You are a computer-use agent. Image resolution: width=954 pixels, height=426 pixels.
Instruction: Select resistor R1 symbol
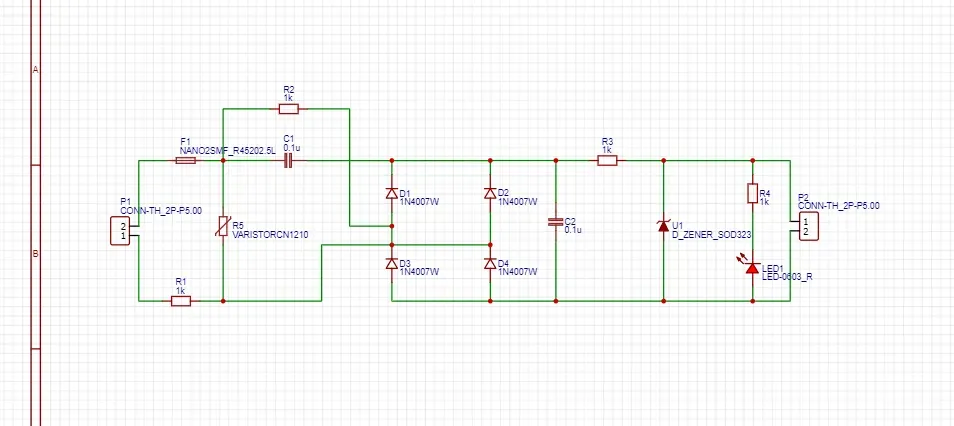click(x=181, y=301)
